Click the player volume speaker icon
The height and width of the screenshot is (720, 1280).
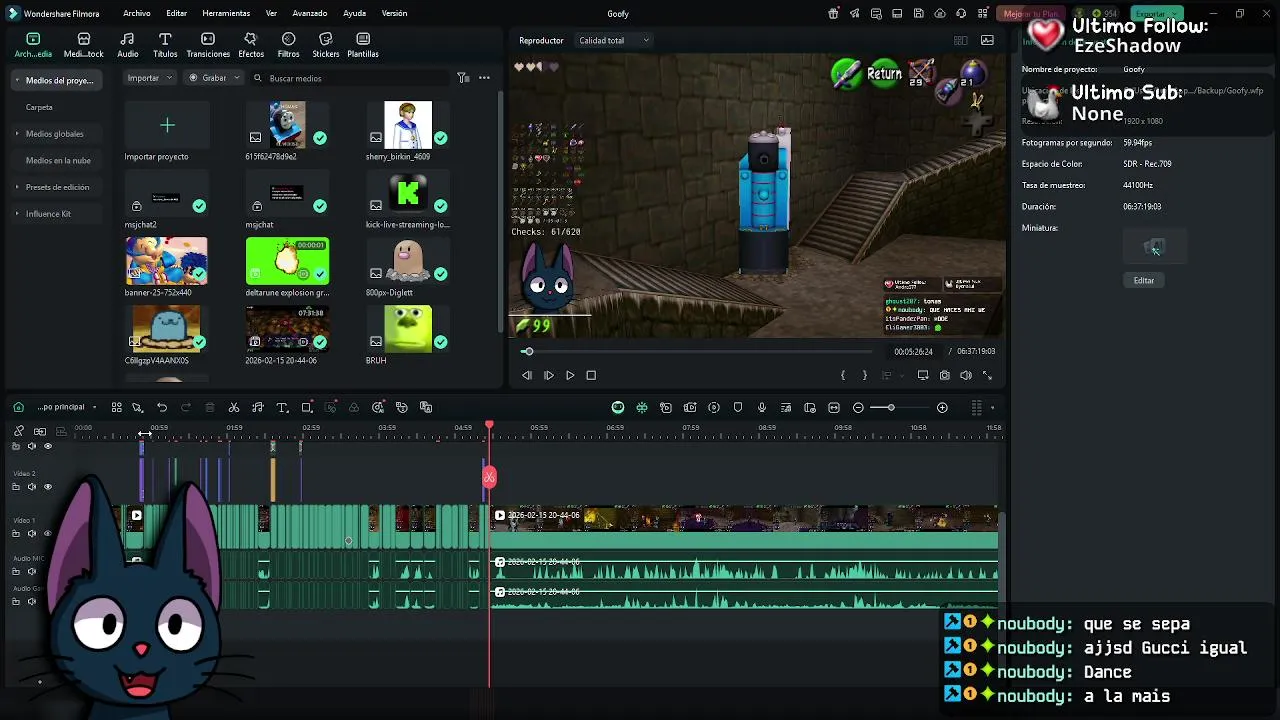coord(966,375)
